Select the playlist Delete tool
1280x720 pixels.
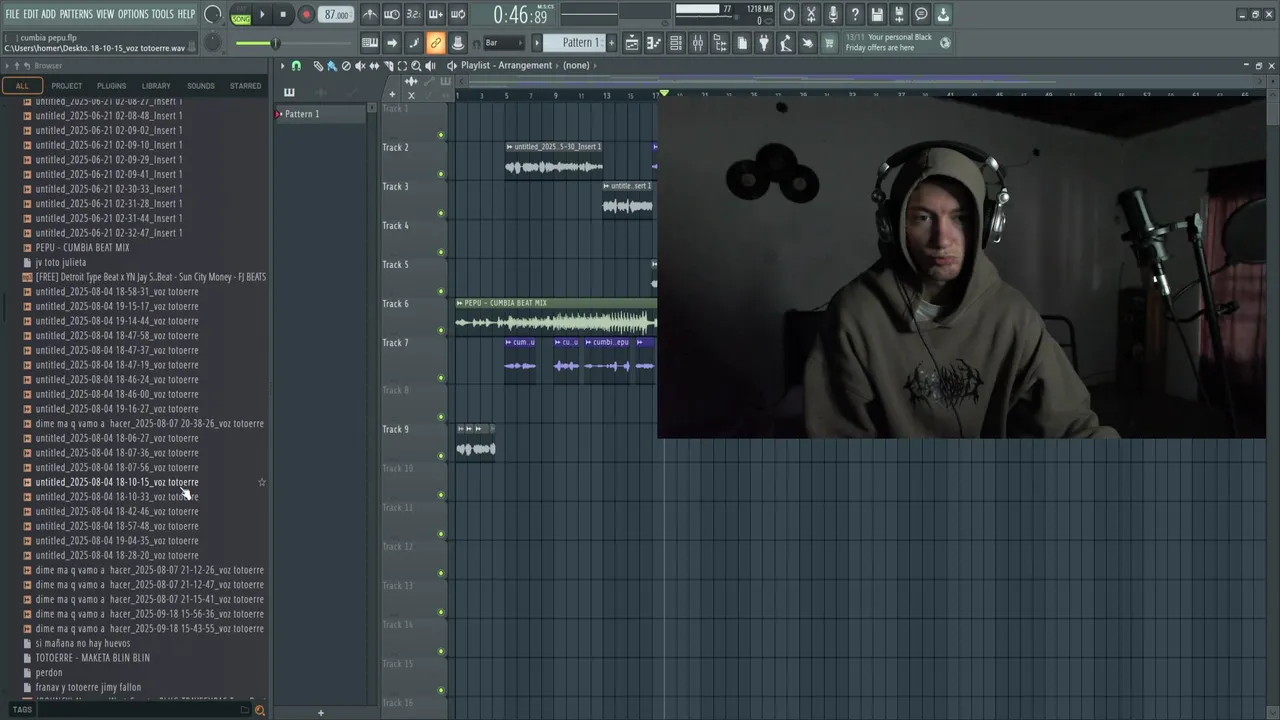(x=346, y=66)
